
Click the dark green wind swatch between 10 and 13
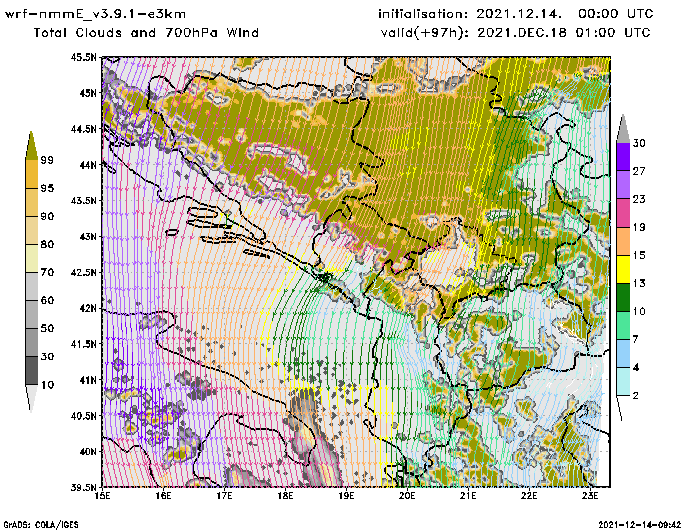[623, 297]
